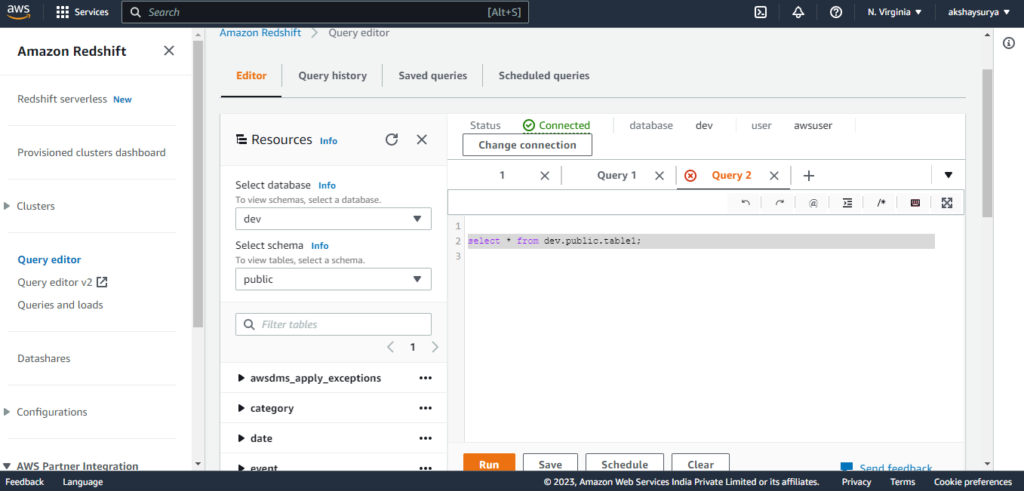This screenshot has height=491, width=1024.
Task: Click the Filter tables search field
Action: pyautogui.click(x=333, y=324)
